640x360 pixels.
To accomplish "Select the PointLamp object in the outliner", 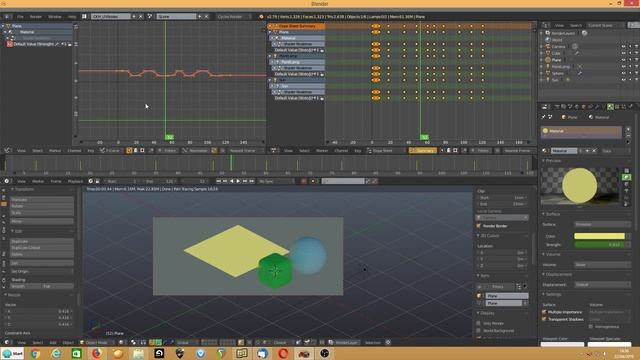I will tap(561, 67).
